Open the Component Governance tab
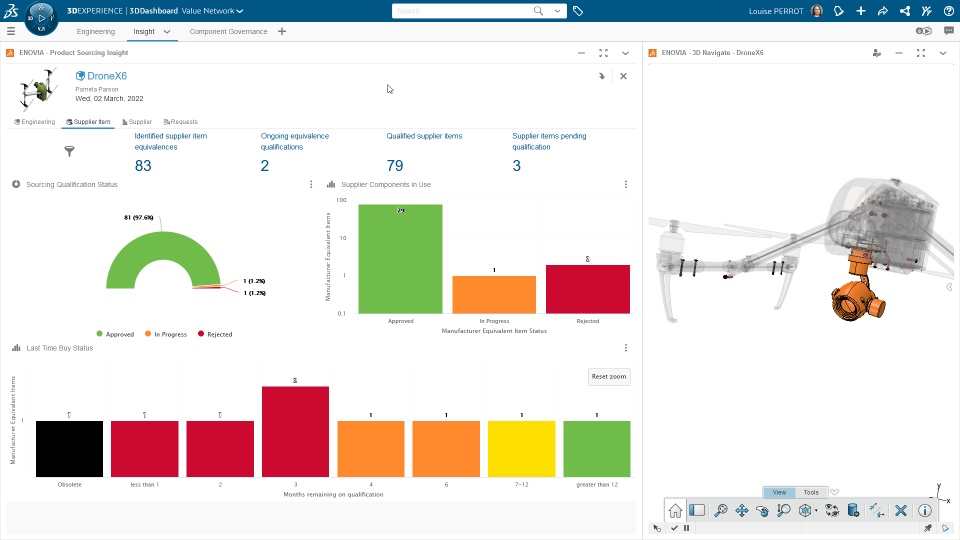The image size is (960, 540). click(228, 31)
